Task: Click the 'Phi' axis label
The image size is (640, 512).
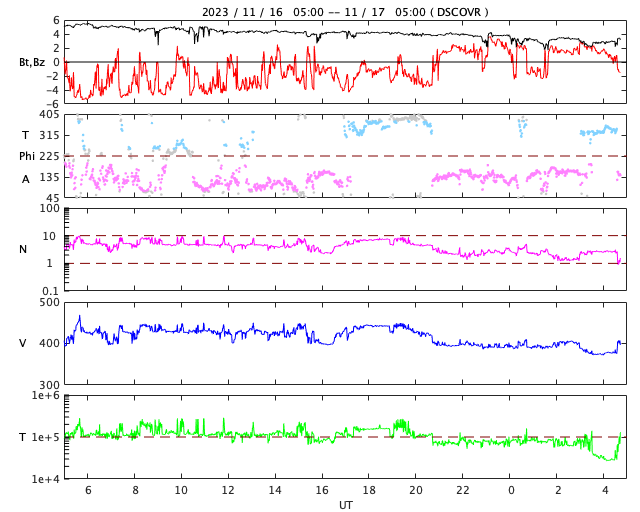Action: coord(27,156)
